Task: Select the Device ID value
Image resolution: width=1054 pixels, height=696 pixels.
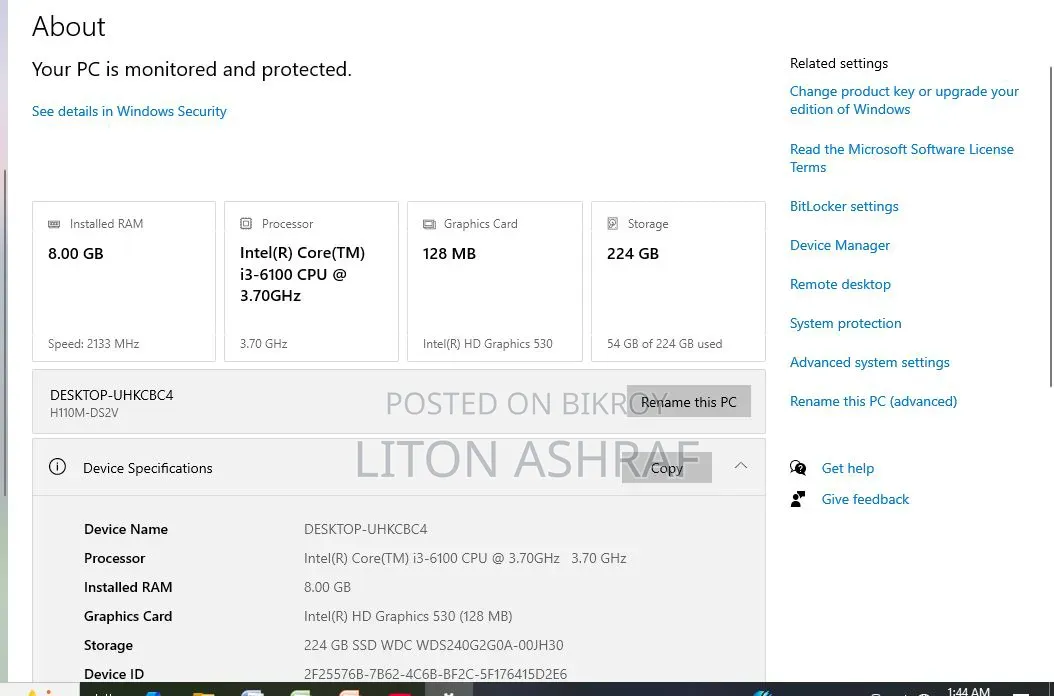Action: click(436, 674)
